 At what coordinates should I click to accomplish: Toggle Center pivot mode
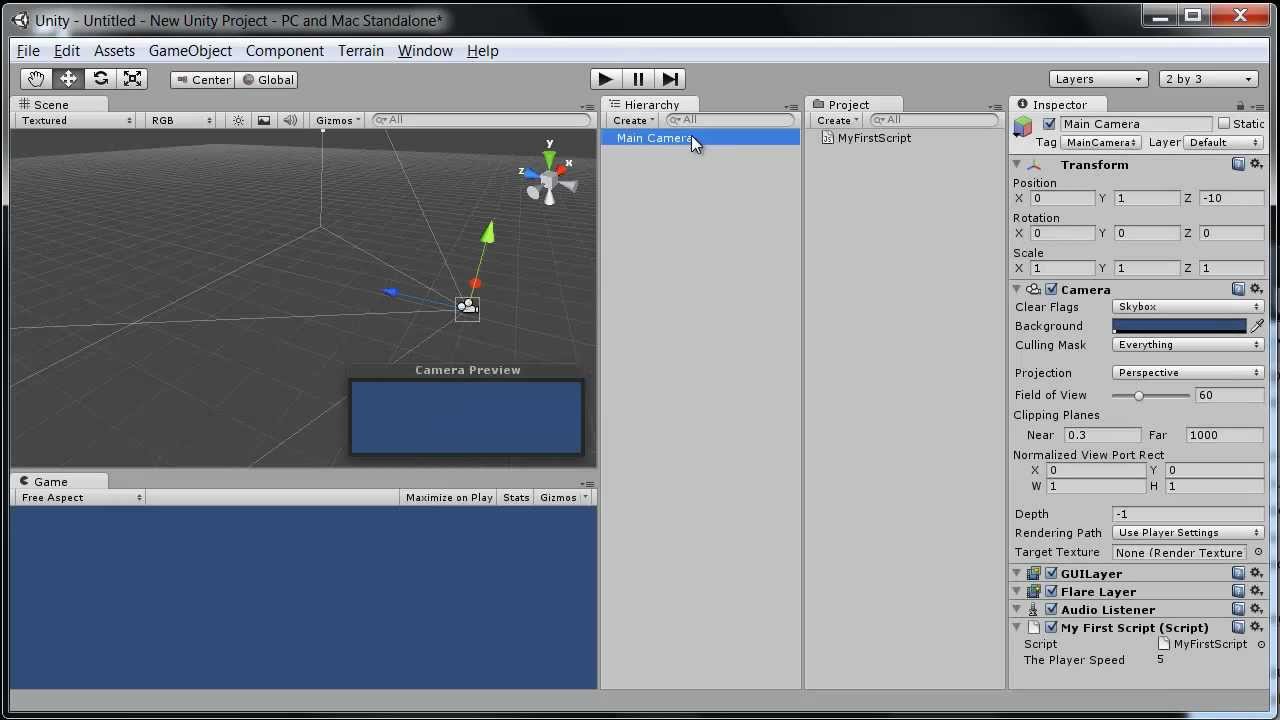click(203, 80)
